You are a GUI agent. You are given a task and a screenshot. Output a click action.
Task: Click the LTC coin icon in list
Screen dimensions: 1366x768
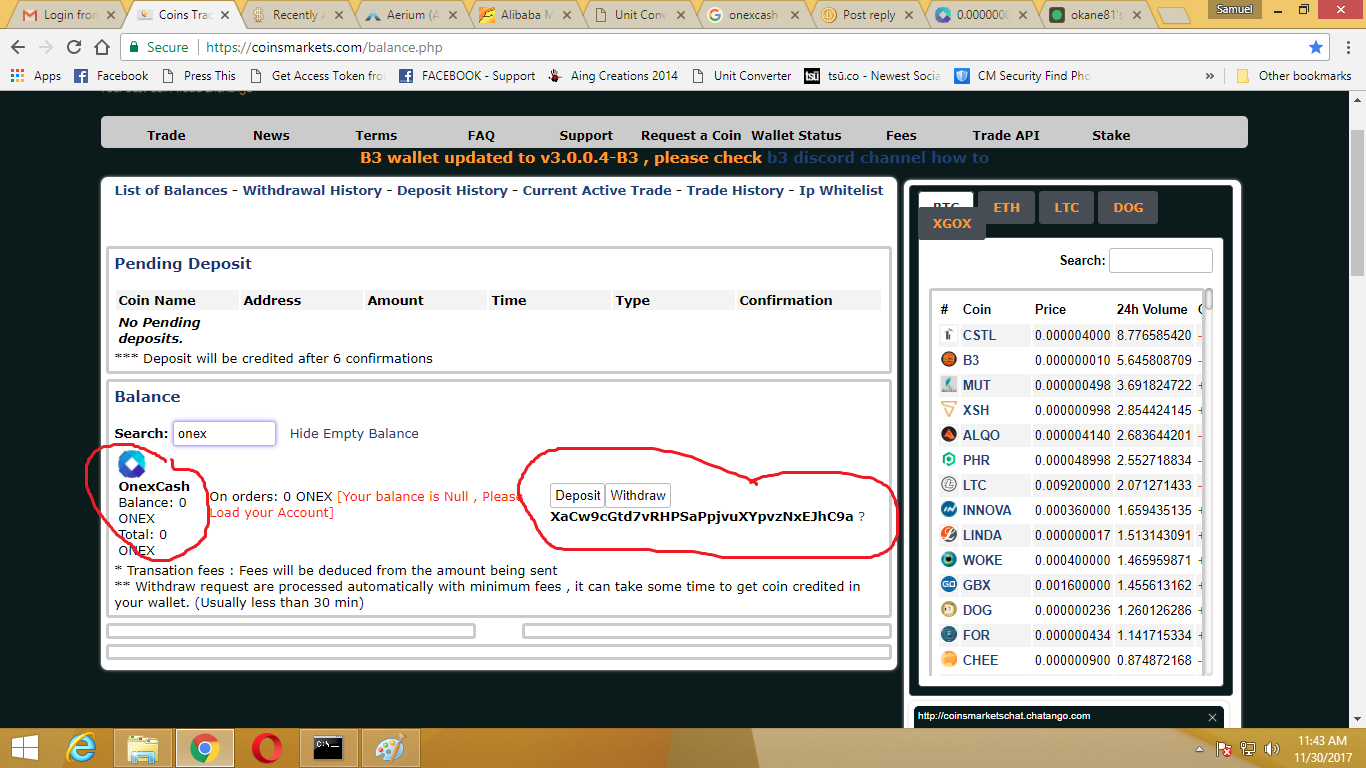[949, 485]
